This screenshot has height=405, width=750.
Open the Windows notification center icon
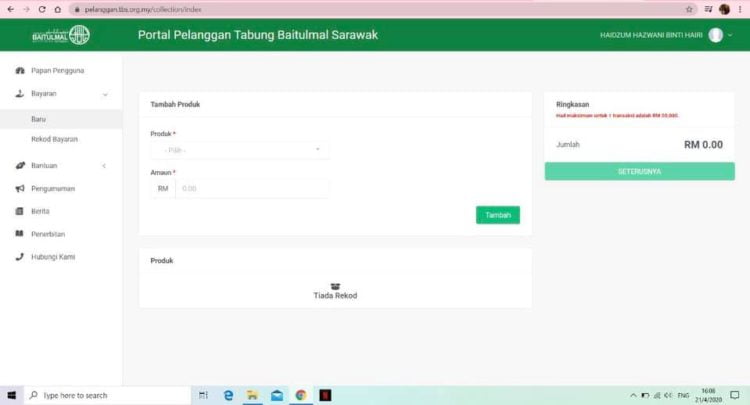(x=735, y=395)
